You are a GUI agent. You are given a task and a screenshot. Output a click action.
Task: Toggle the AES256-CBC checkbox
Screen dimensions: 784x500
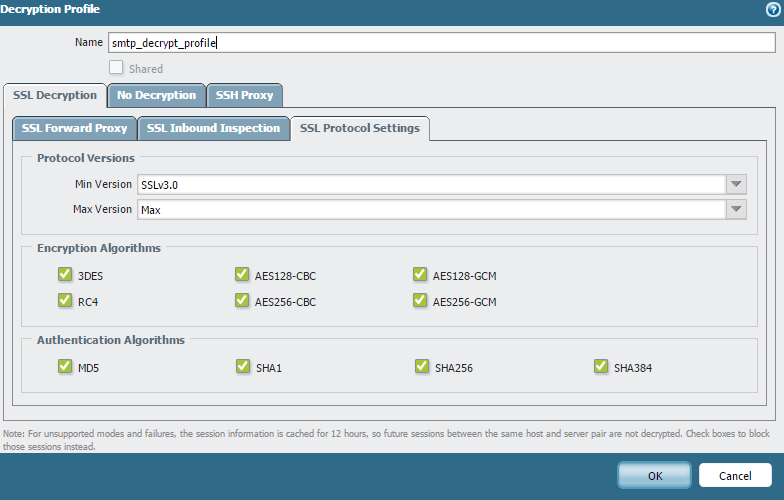point(242,300)
